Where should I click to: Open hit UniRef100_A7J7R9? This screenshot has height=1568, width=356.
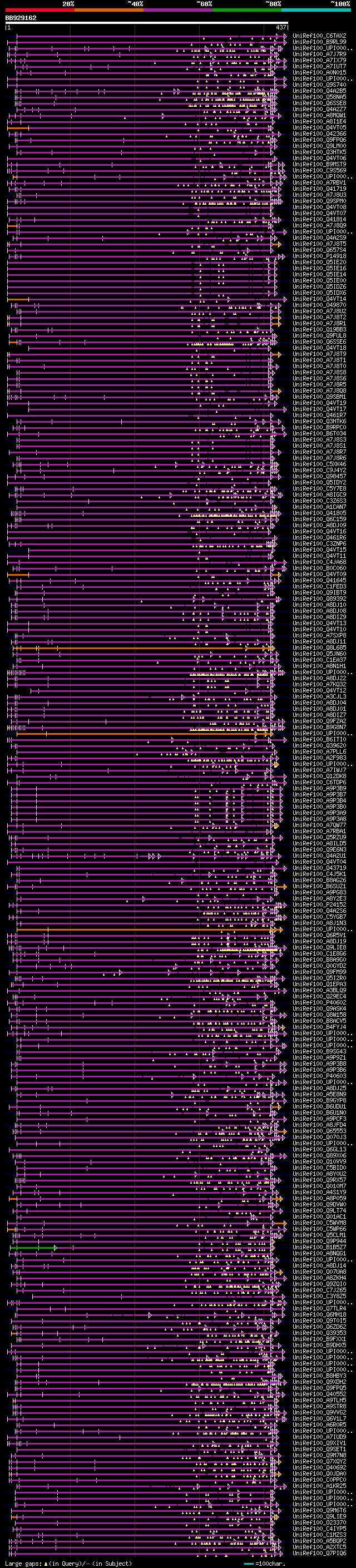pos(319,54)
